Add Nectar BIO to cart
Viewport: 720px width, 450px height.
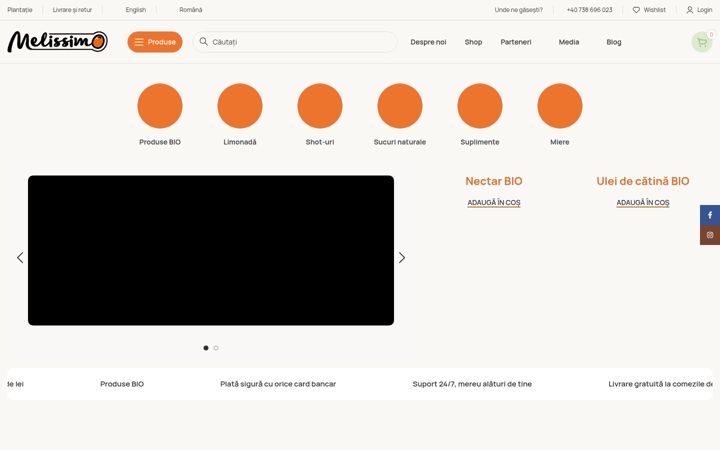494,202
